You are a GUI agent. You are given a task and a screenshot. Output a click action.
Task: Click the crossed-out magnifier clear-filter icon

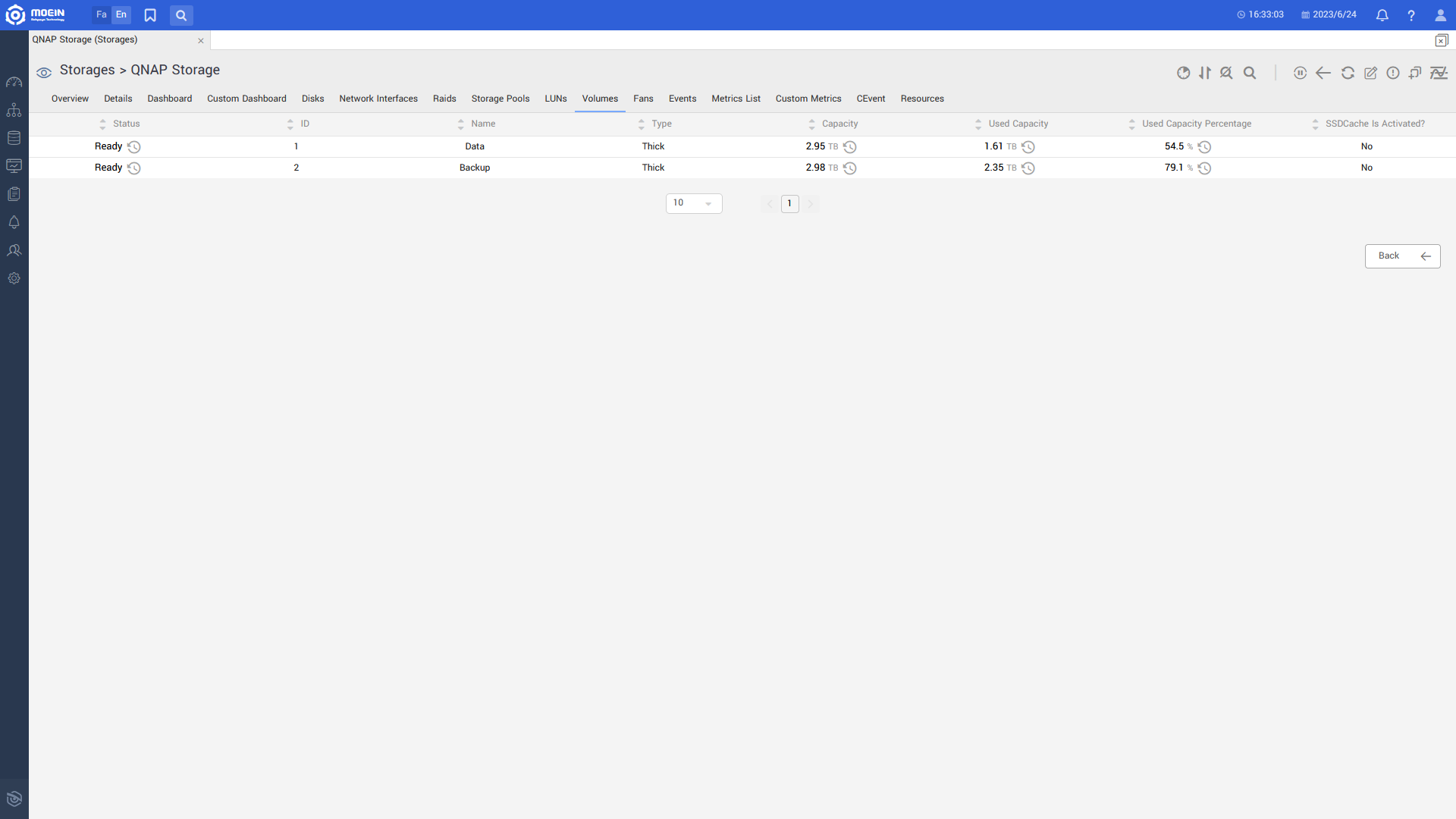click(x=1226, y=73)
